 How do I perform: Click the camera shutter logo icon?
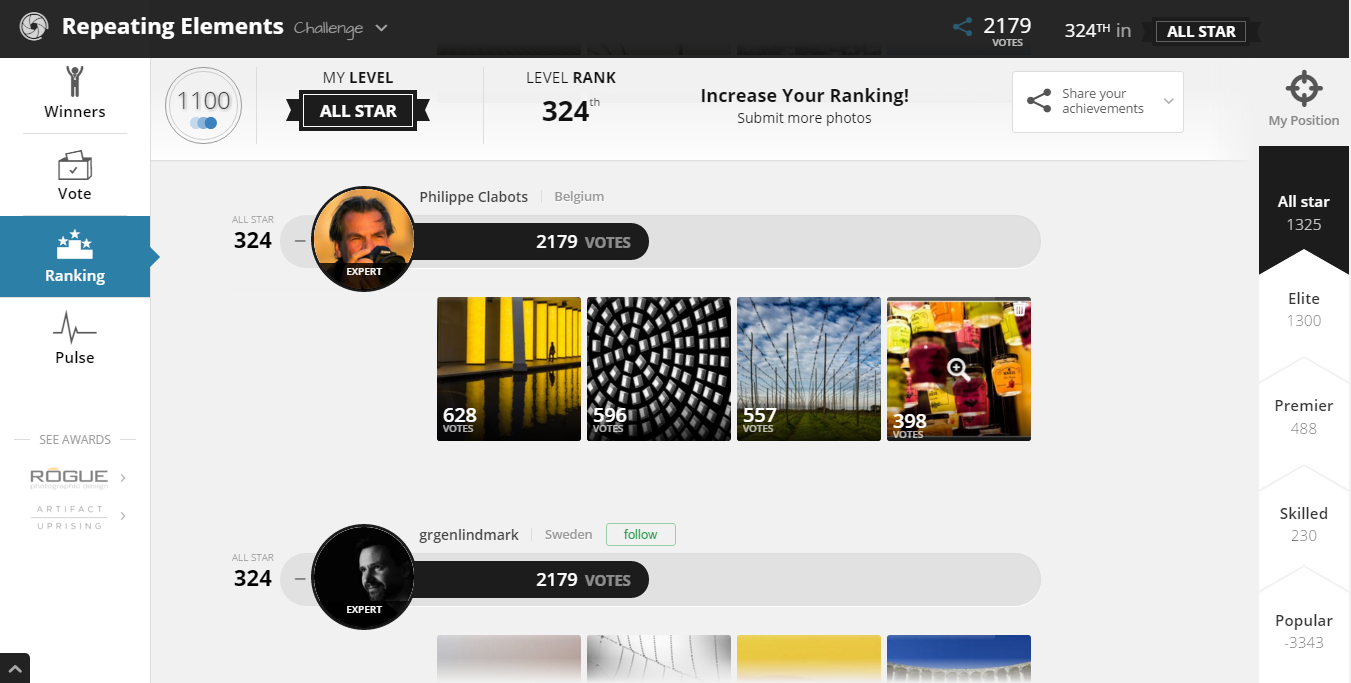tap(34, 26)
